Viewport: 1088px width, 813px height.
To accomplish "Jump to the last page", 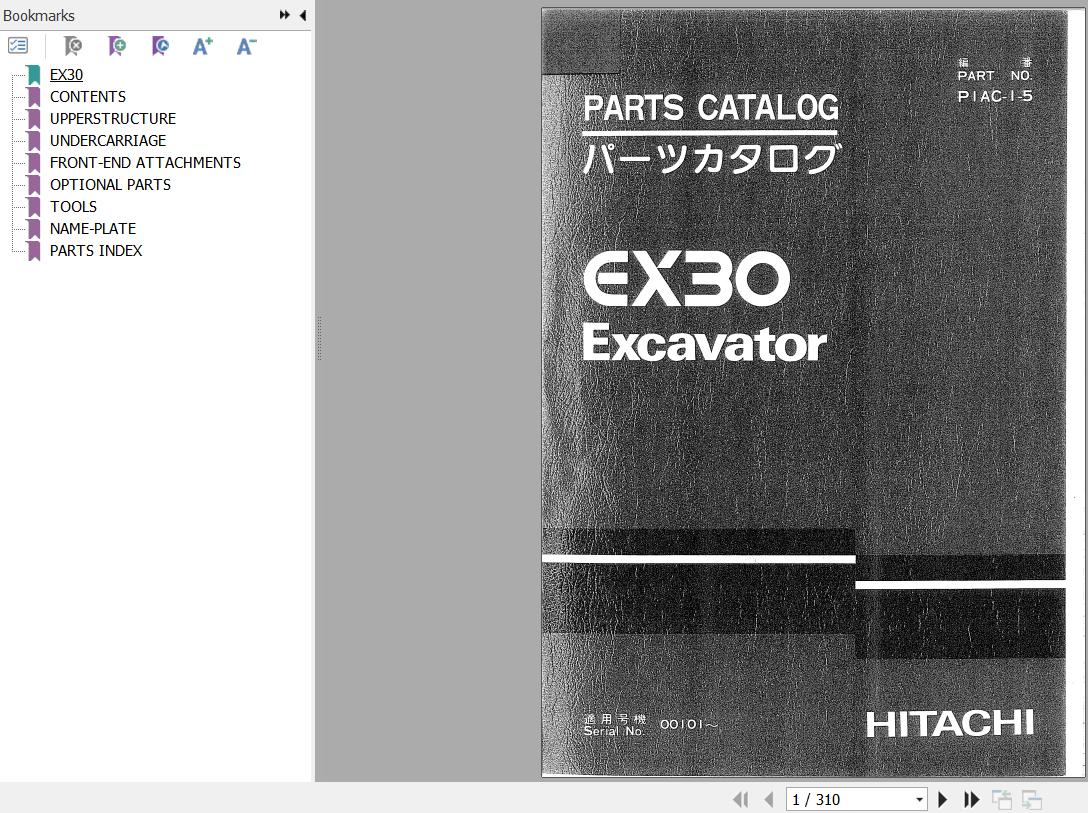I will pos(971,800).
